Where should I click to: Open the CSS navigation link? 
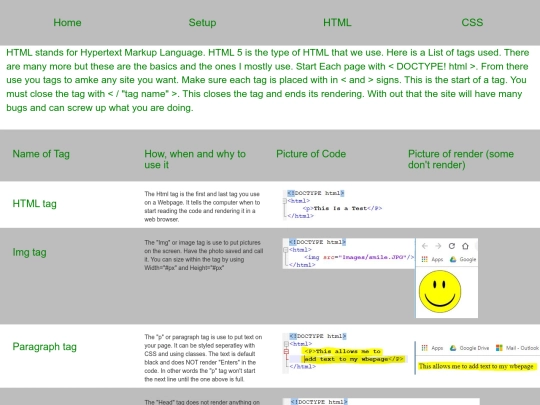point(472,23)
